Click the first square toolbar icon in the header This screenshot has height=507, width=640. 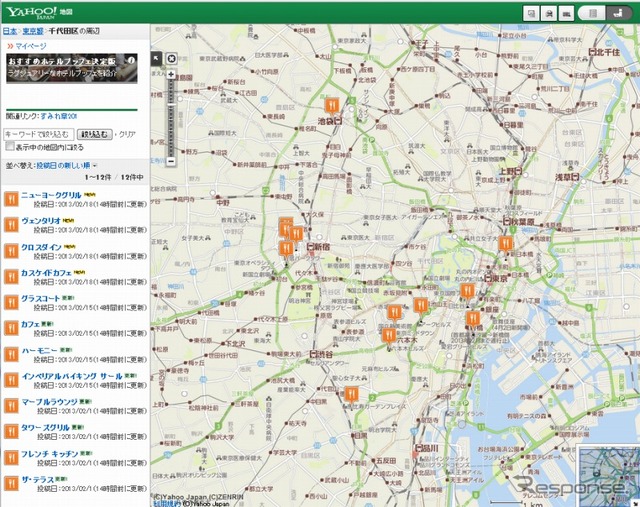pos(531,13)
